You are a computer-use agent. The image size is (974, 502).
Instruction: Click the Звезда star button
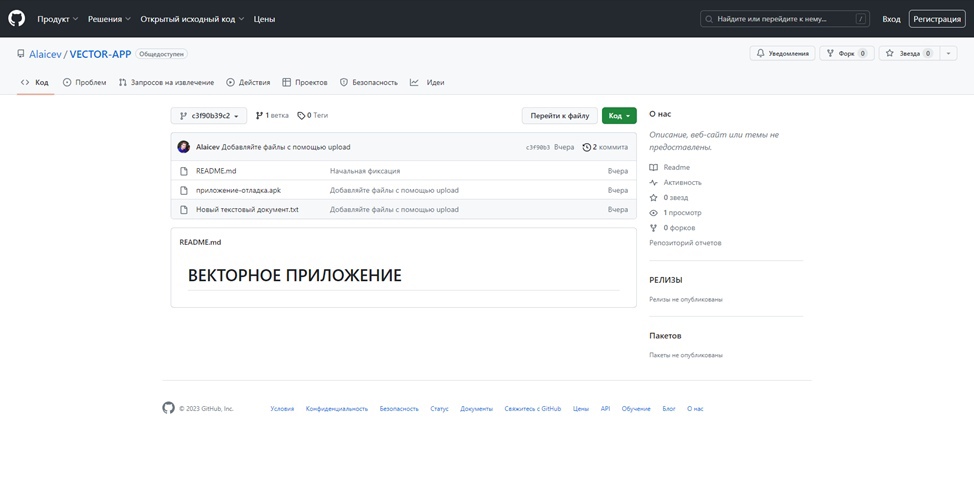[x=909, y=53]
